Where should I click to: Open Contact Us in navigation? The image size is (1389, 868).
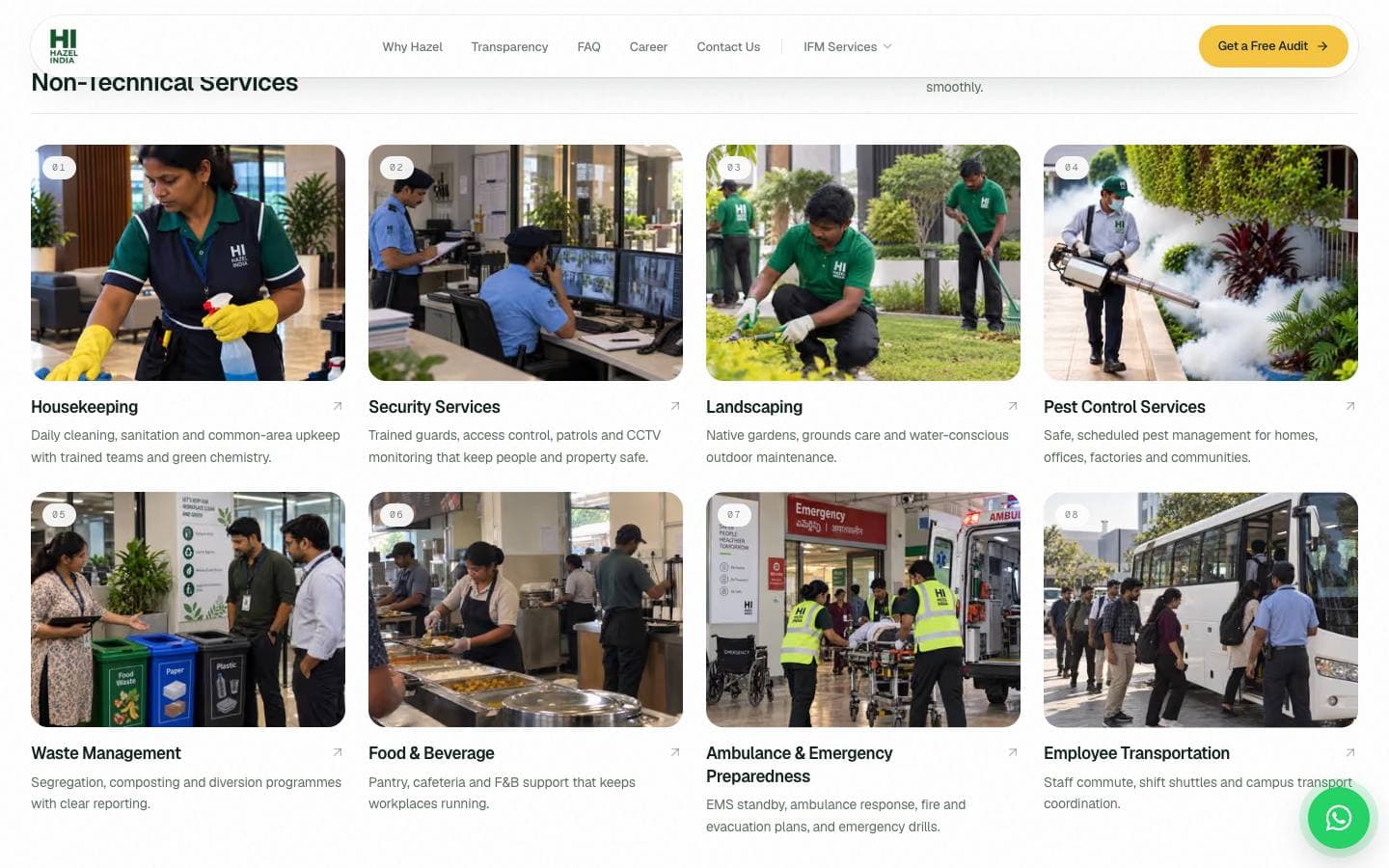(728, 46)
